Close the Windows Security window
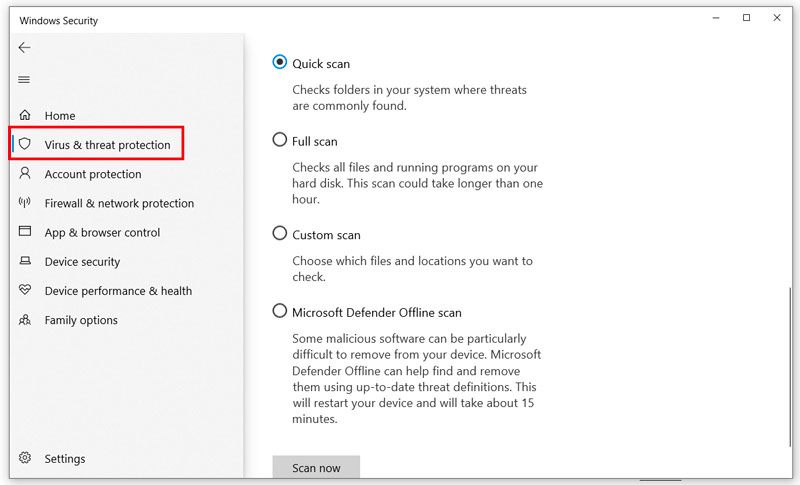The image size is (800, 485). 777,18
